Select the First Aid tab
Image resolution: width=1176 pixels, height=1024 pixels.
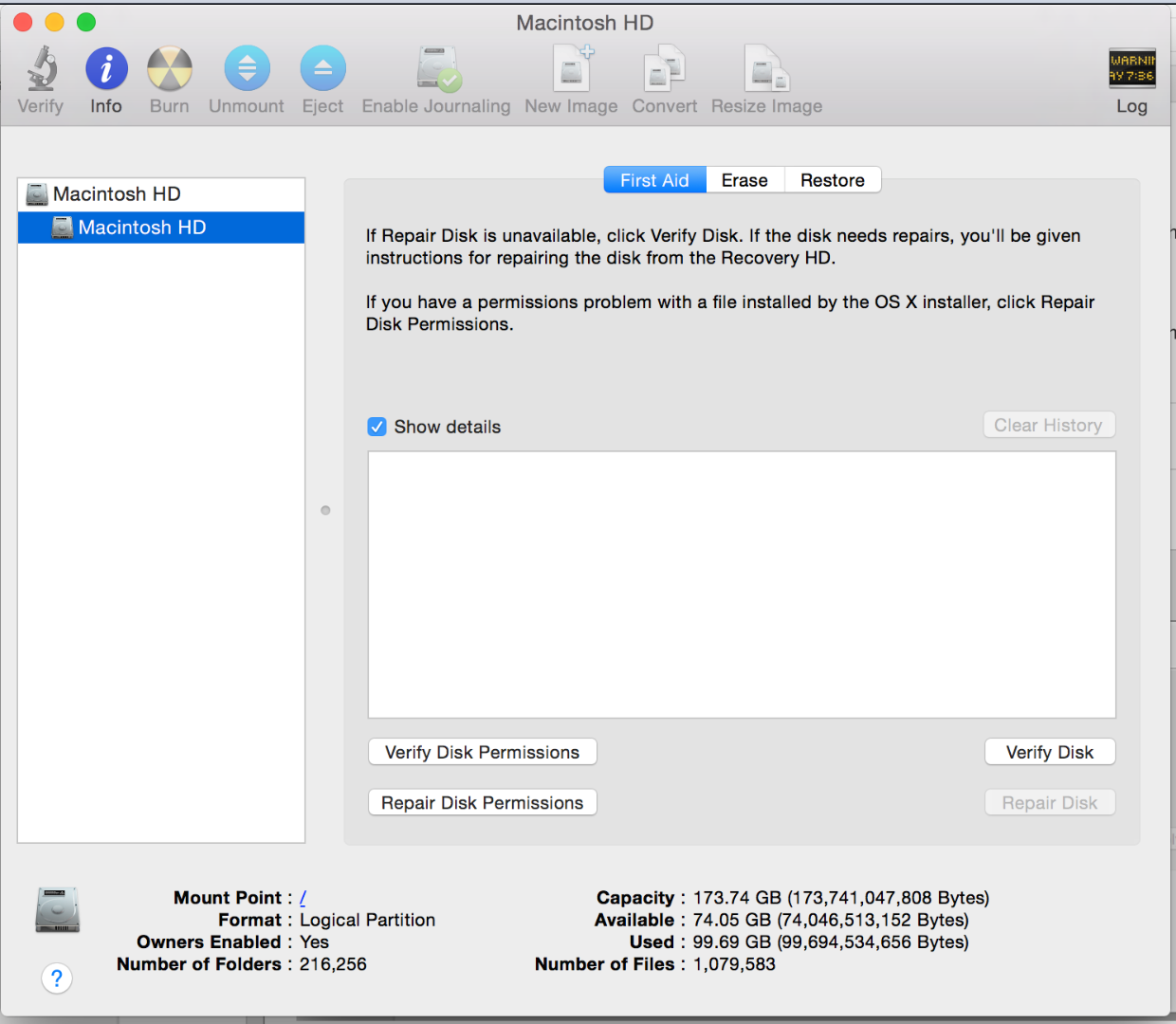click(x=654, y=179)
